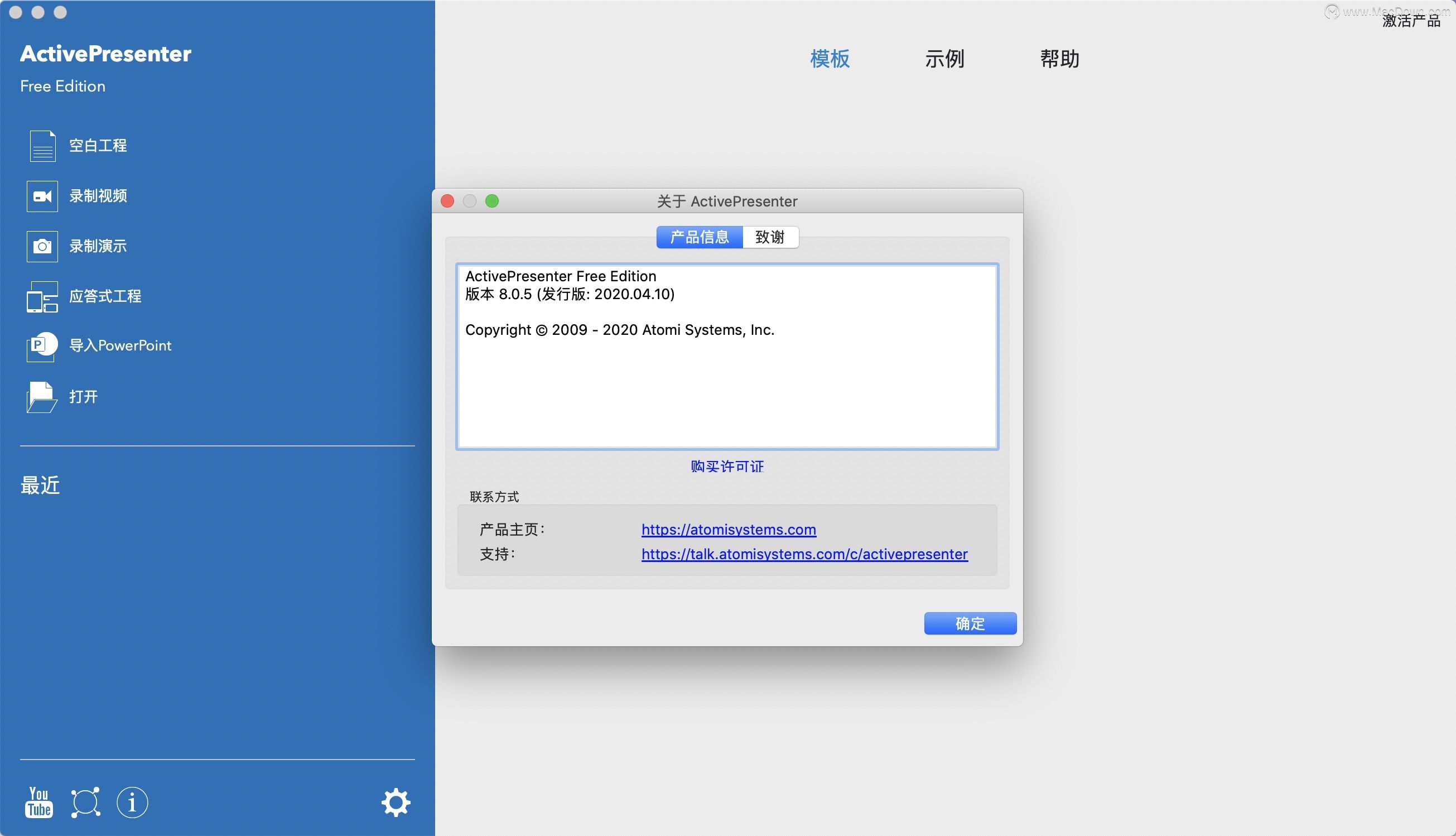Viewport: 1456px width, 836px height.
Task: Open the YouTube channel icon
Action: click(39, 802)
